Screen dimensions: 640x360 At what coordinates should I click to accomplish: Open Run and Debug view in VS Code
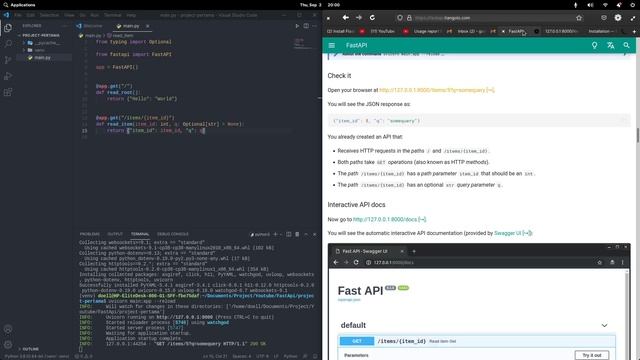[8, 76]
